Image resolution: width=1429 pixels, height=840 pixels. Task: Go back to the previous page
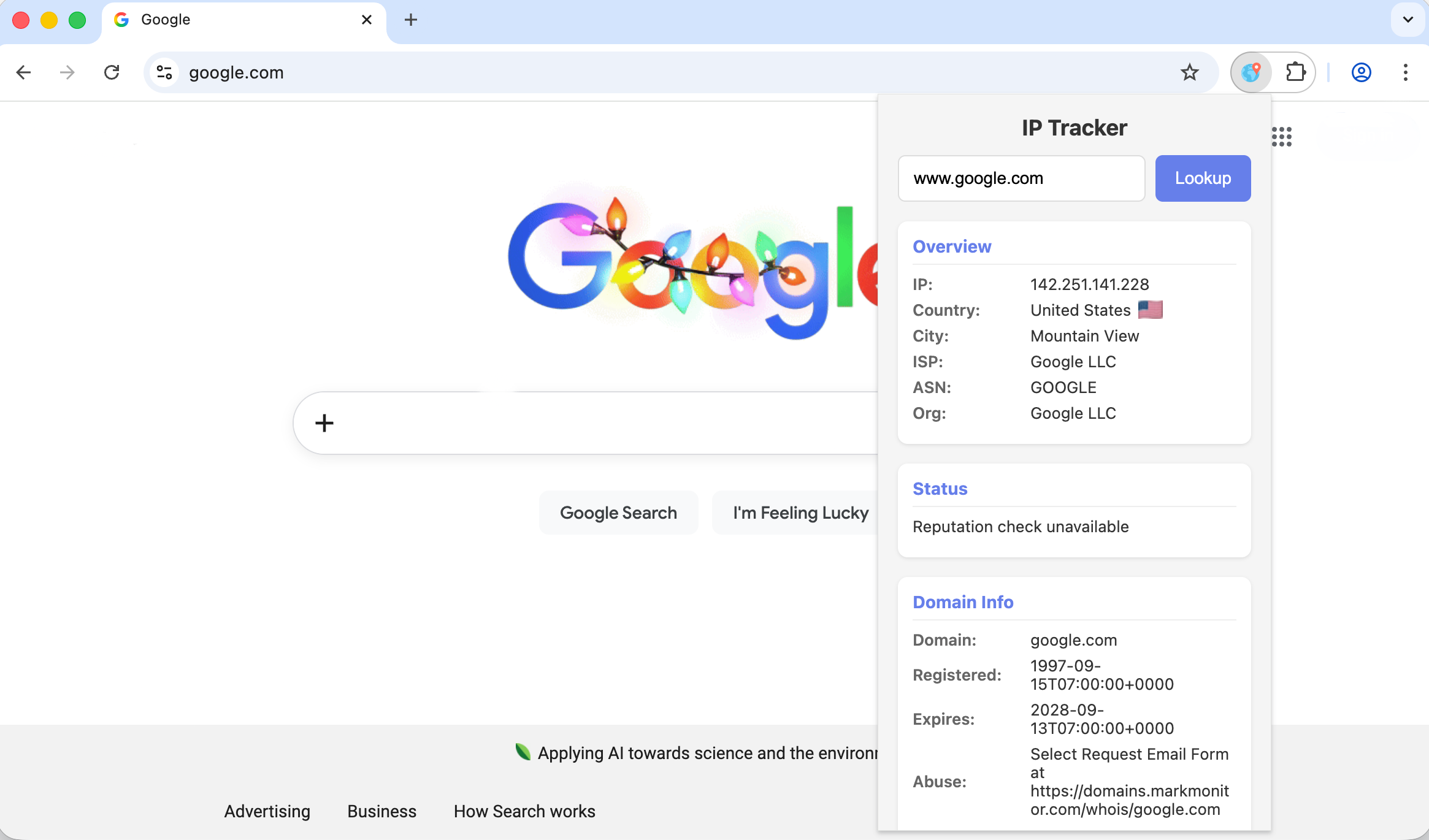click(x=23, y=72)
